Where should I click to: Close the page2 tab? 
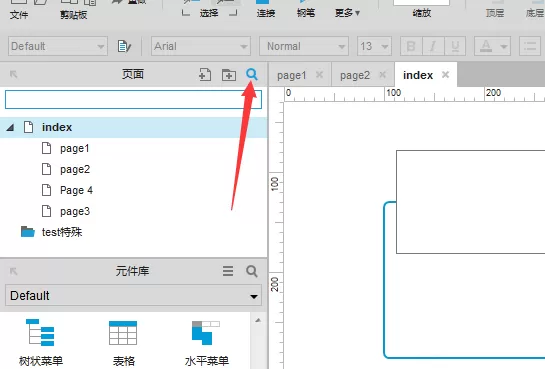point(383,75)
